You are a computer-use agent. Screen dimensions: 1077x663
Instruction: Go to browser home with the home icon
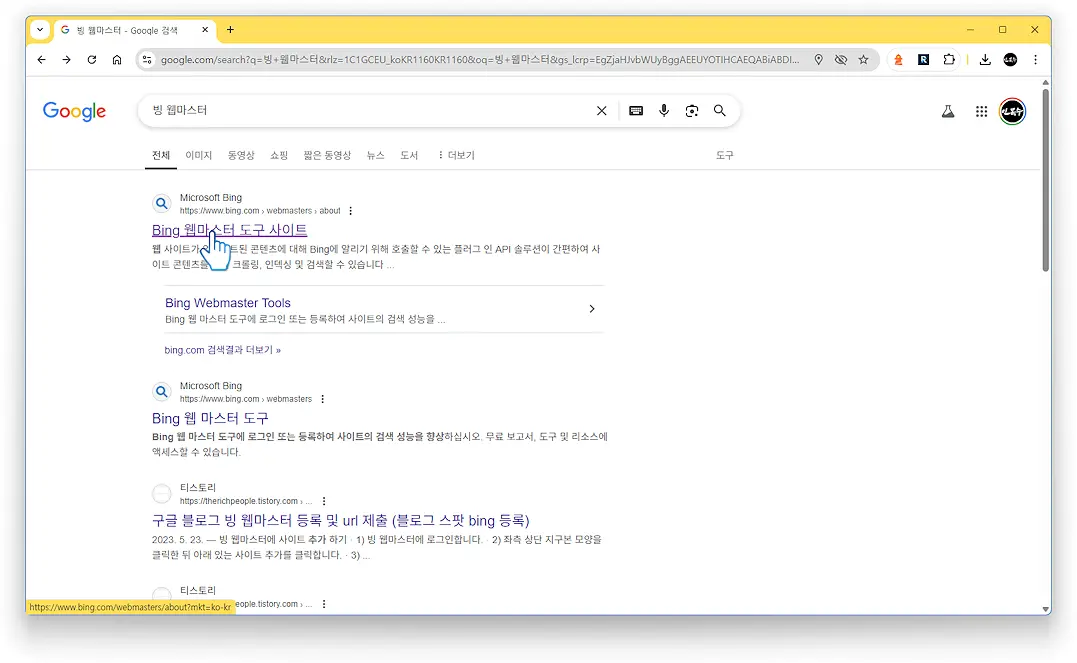116,60
